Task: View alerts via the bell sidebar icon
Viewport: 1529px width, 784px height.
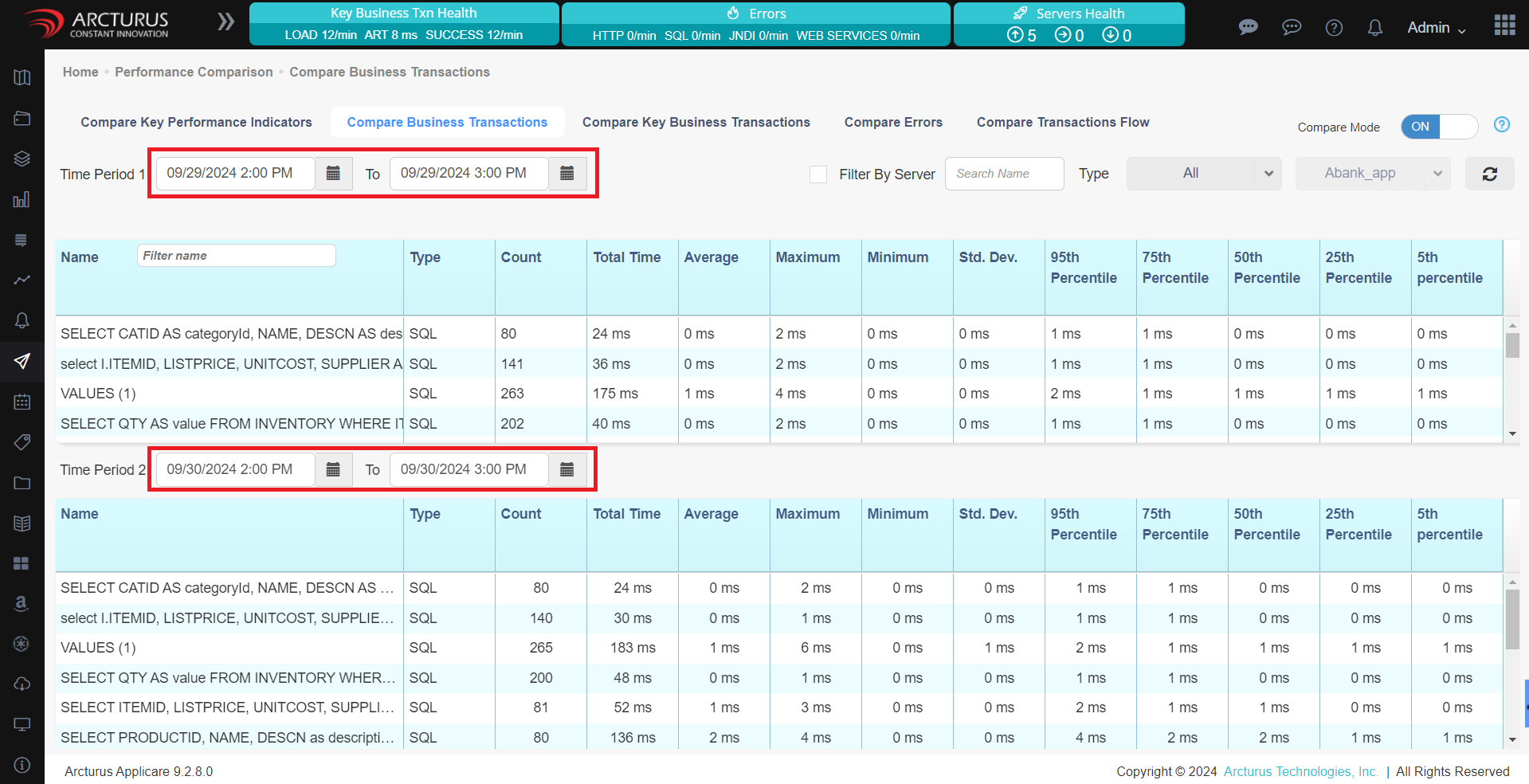Action: (x=22, y=321)
